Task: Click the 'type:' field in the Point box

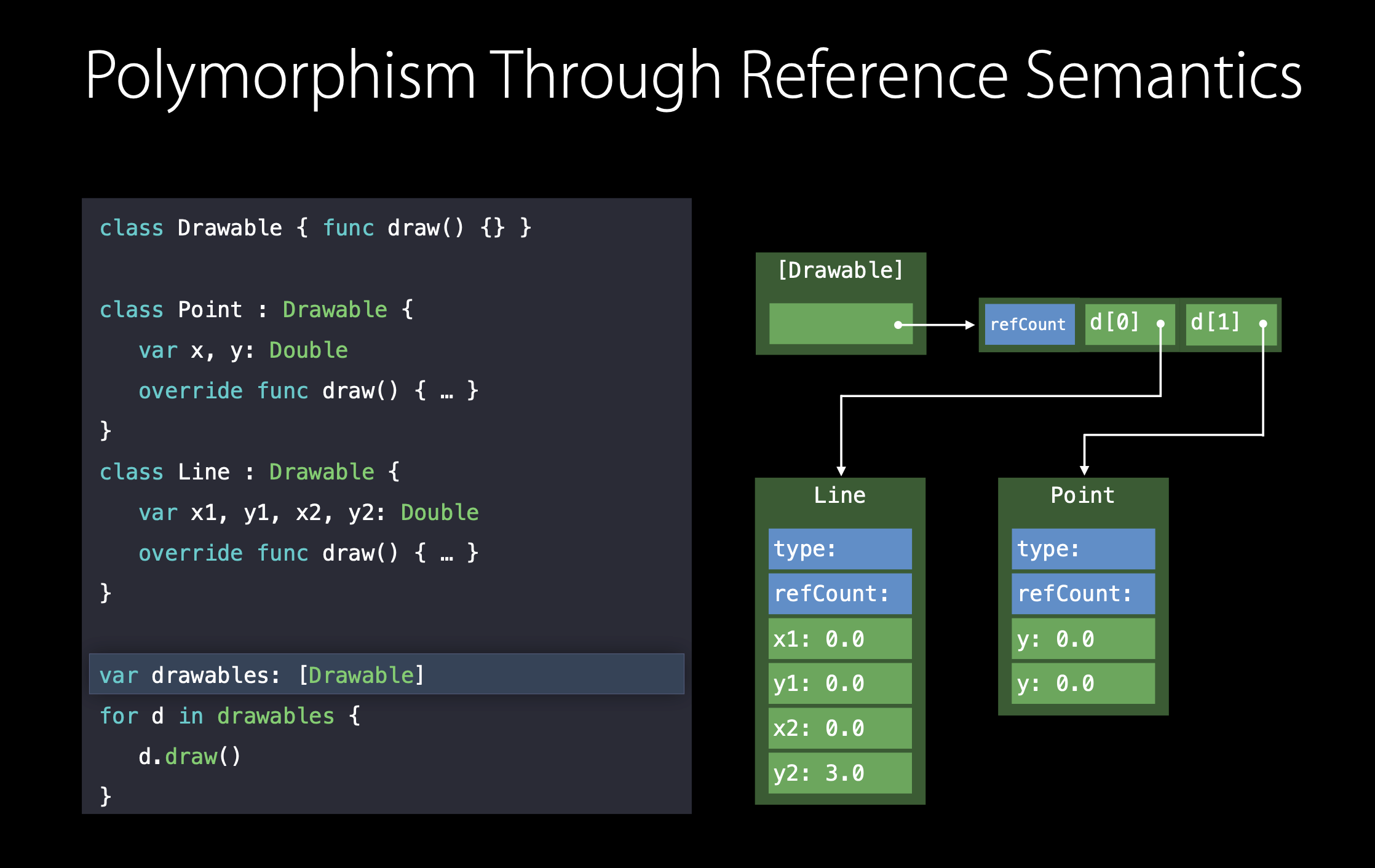Action: click(1082, 548)
